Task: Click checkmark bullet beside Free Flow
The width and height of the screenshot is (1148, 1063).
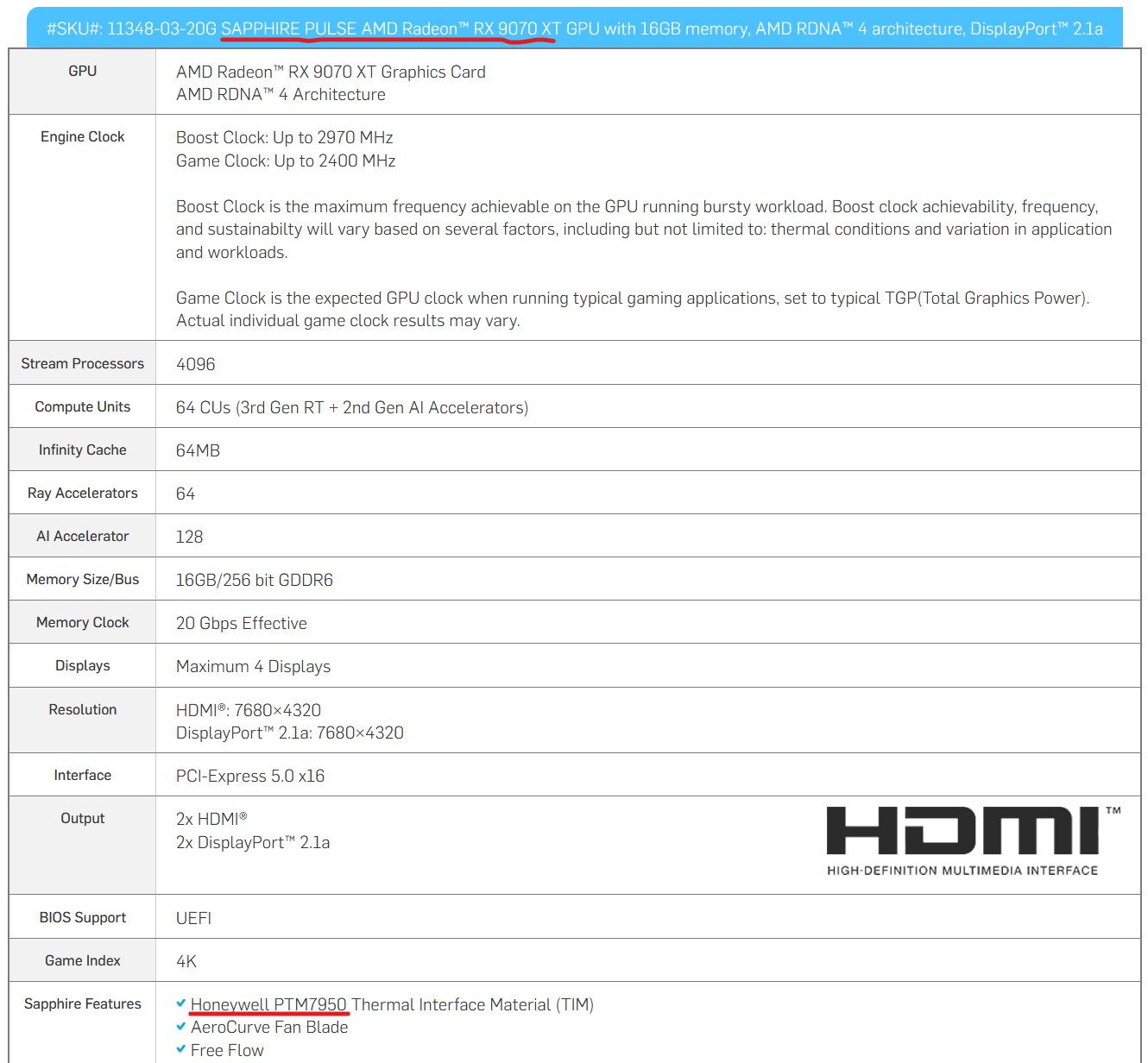Action: pyautogui.click(x=181, y=1049)
